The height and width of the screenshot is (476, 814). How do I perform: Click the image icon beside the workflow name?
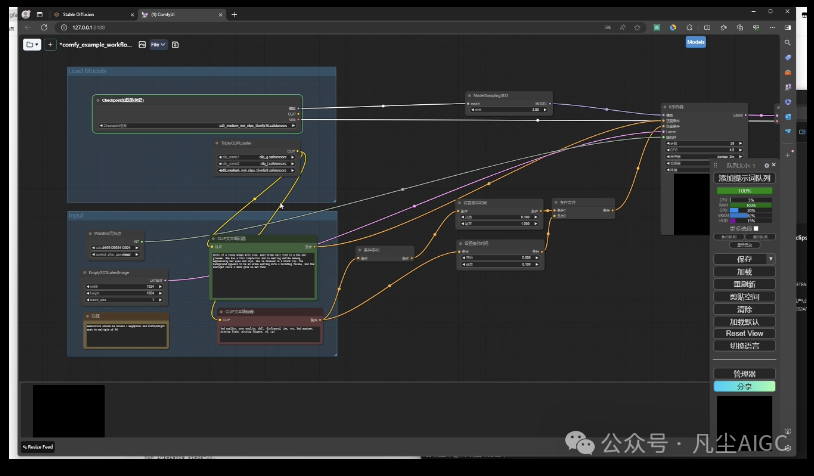click(142, 45)
